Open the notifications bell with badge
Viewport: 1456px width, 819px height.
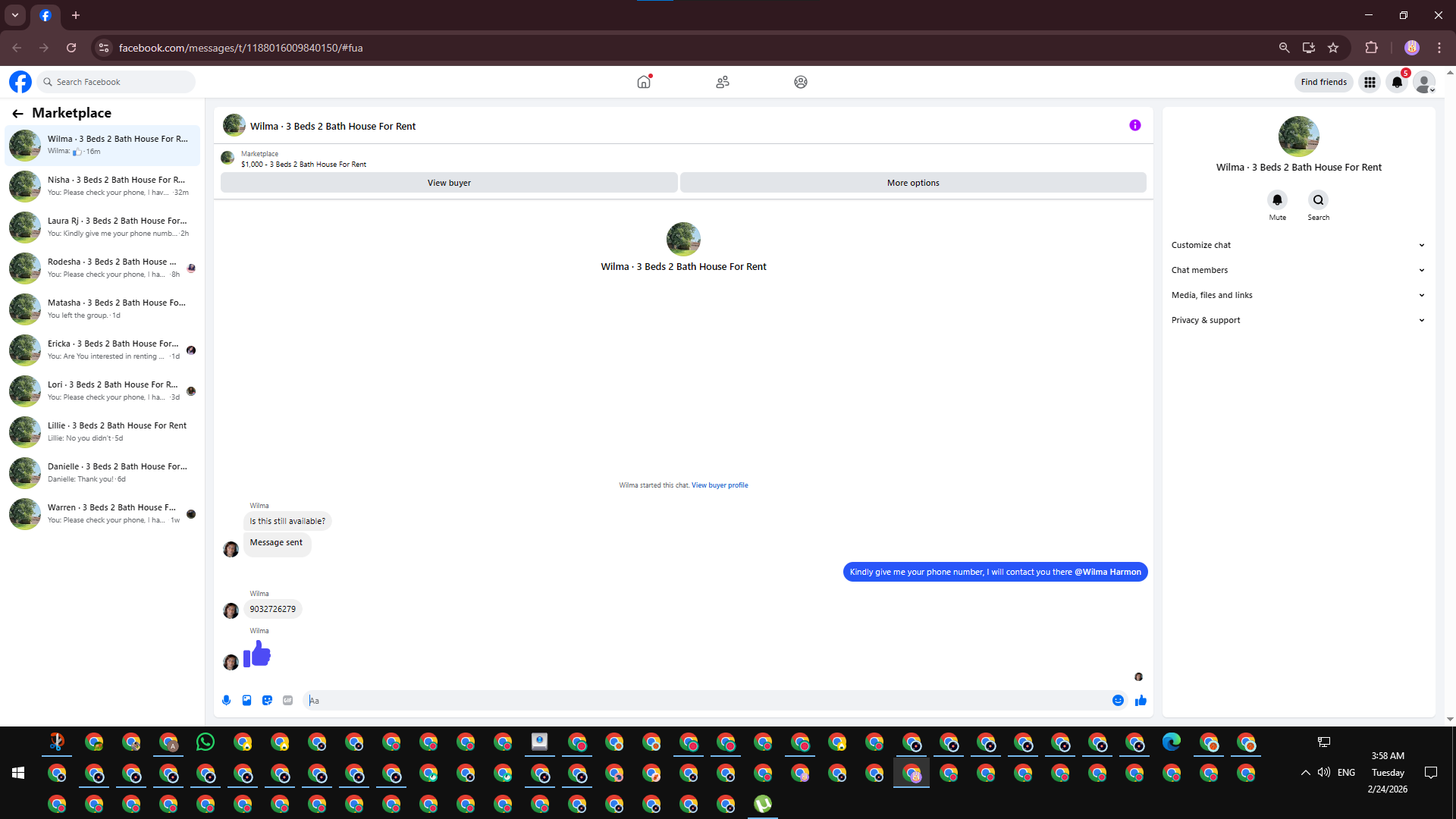(1397, 82)
